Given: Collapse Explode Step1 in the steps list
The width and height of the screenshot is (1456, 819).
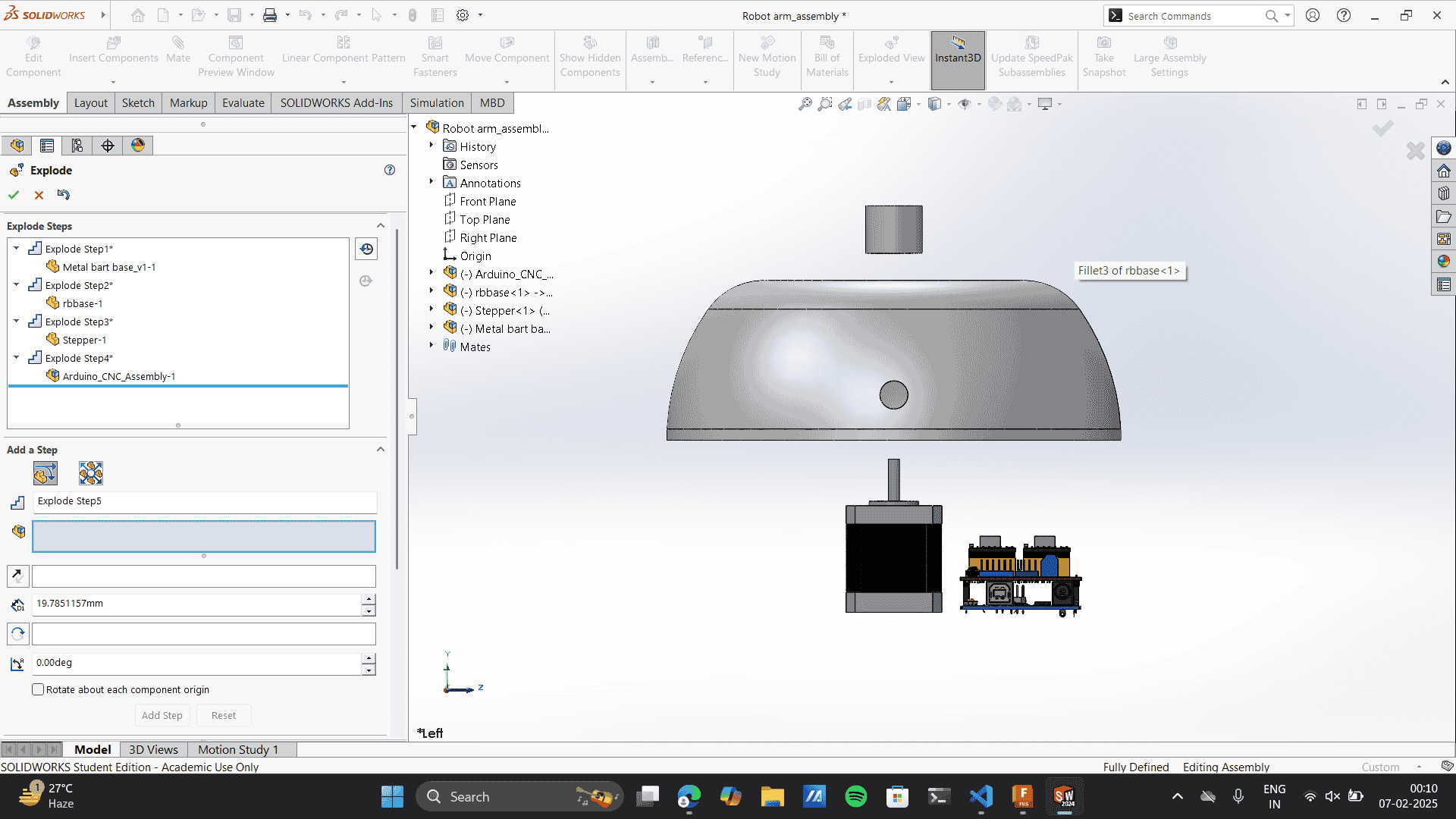Looking at the screenshot, I should tap(17, 248).
